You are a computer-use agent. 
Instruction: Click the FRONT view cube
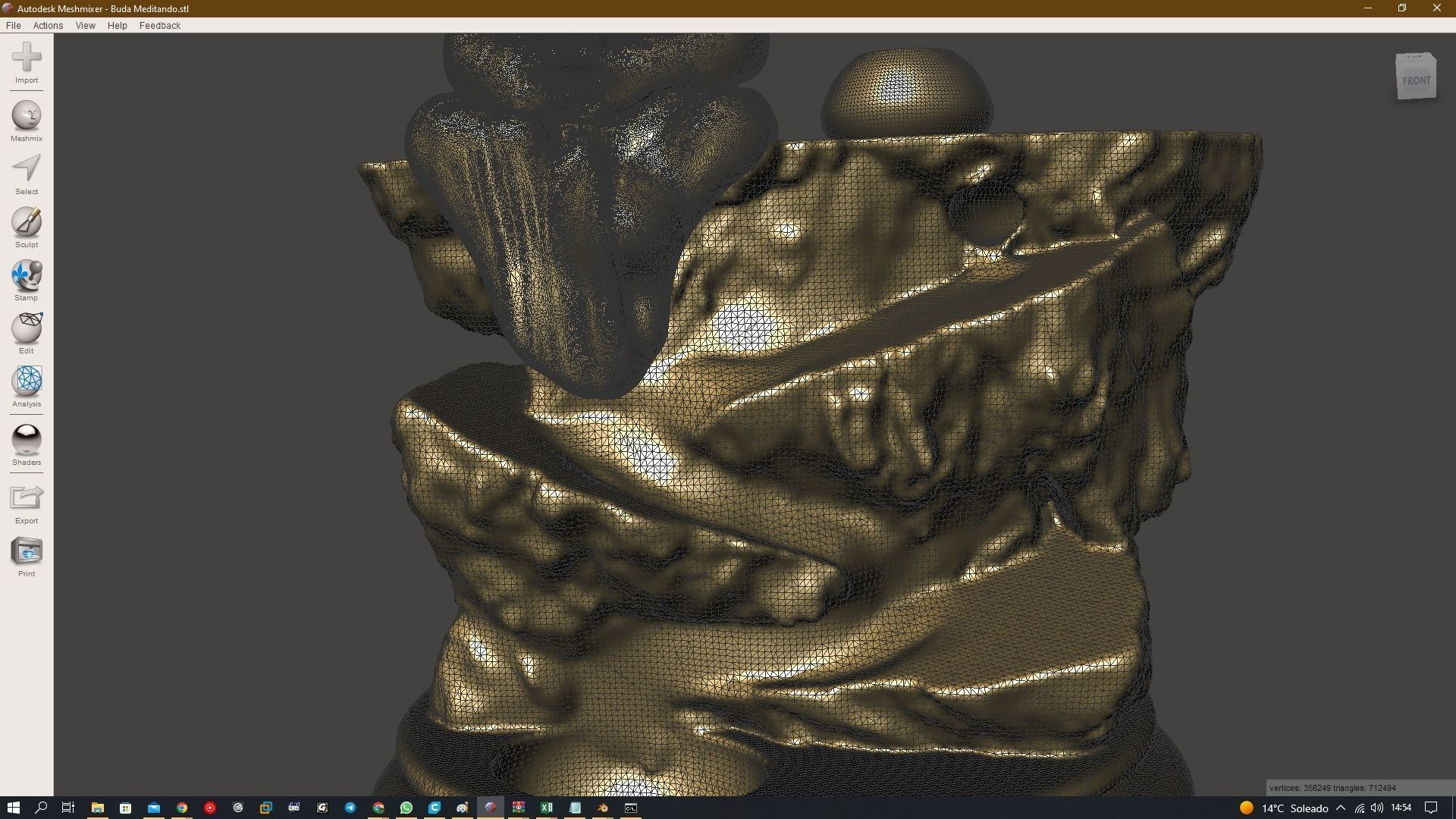tap(1416, 77)
